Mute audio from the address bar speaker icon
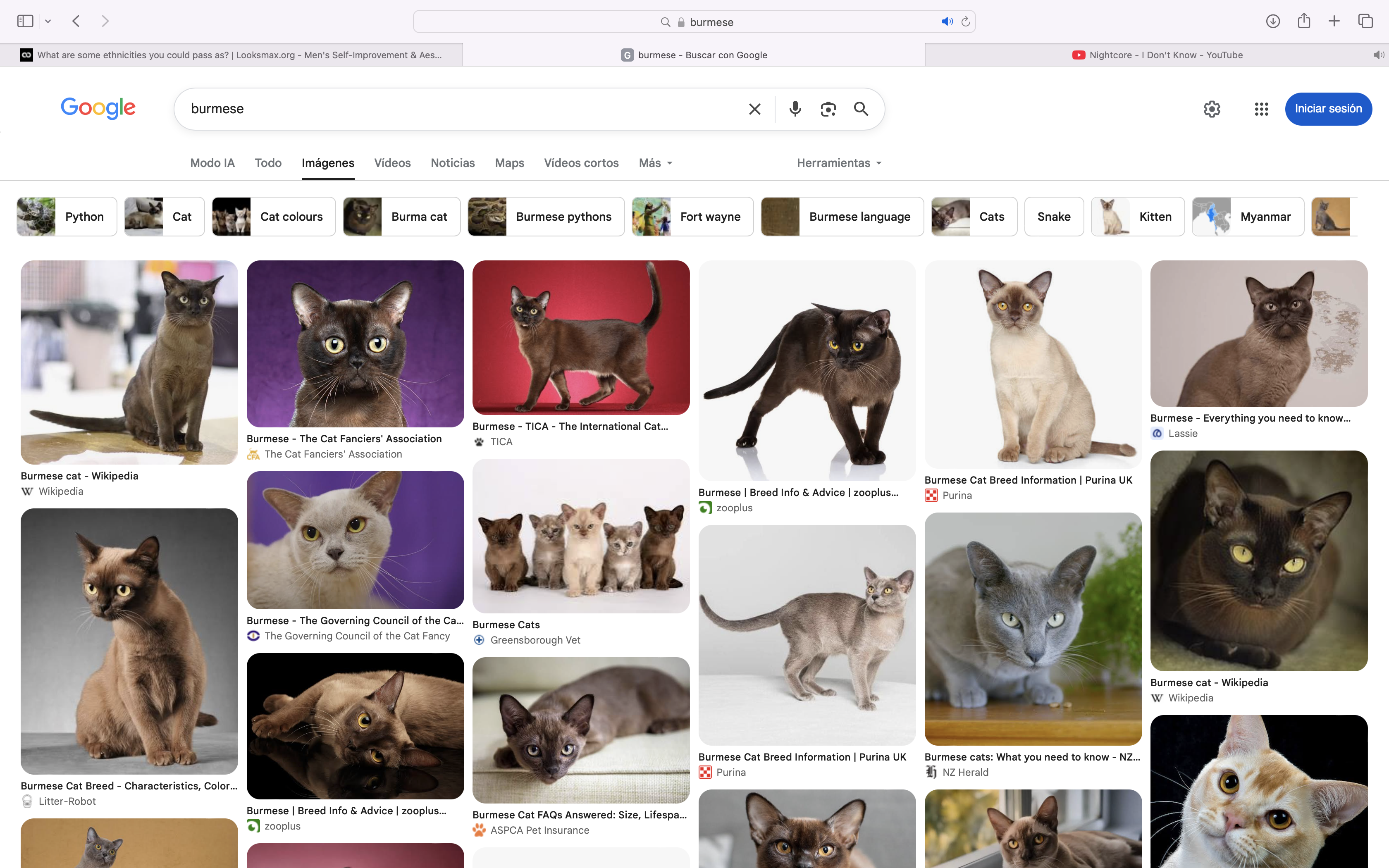The width and height of the screenshot is (1389, 868). tap(947, 22)
